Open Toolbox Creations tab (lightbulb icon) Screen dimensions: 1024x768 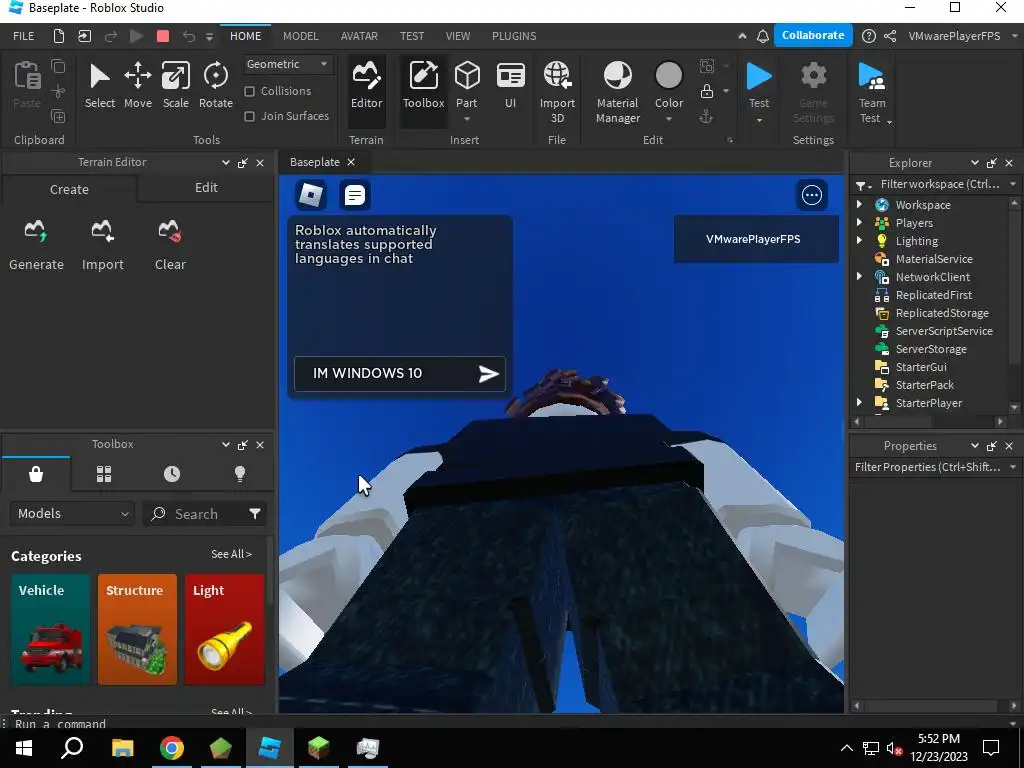240,474
